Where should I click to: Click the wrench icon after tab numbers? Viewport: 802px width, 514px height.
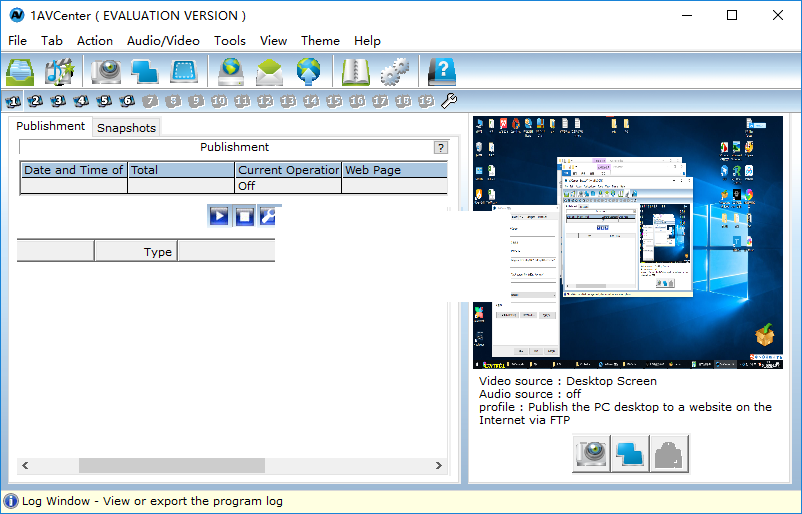coord(449,101)
